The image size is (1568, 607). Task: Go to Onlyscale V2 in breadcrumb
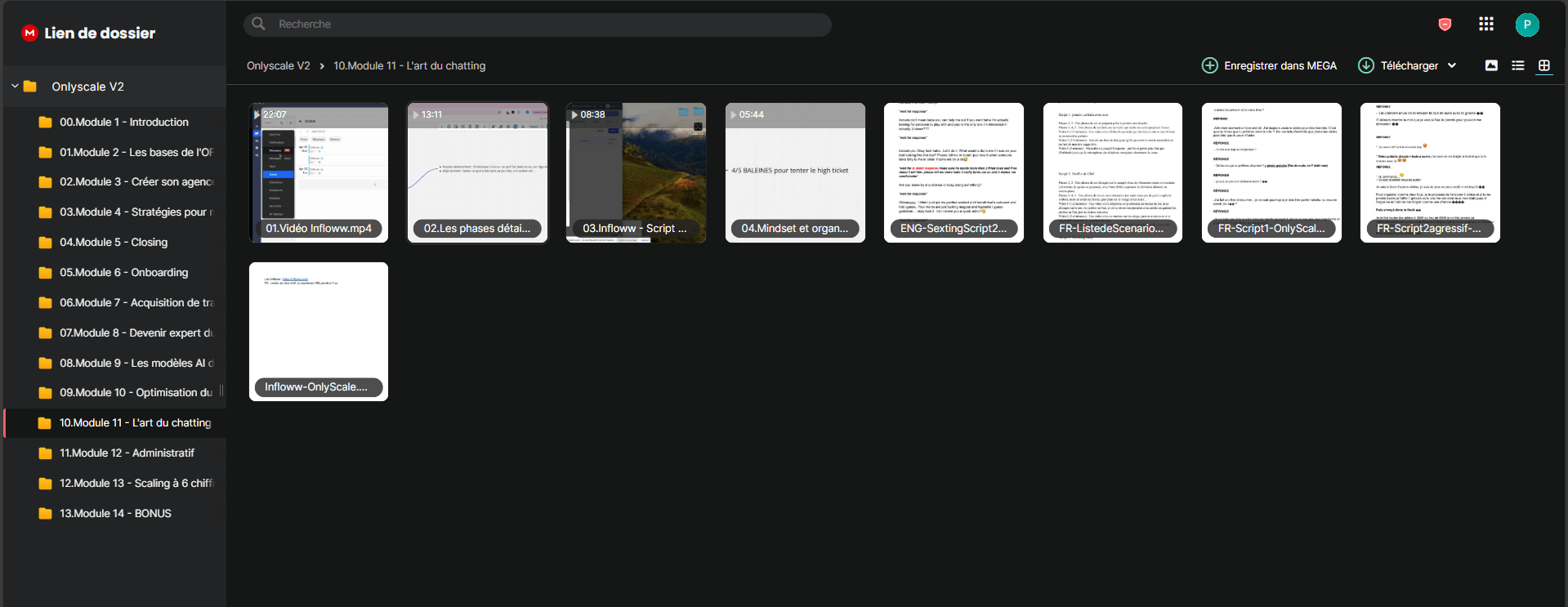[279, 65]
